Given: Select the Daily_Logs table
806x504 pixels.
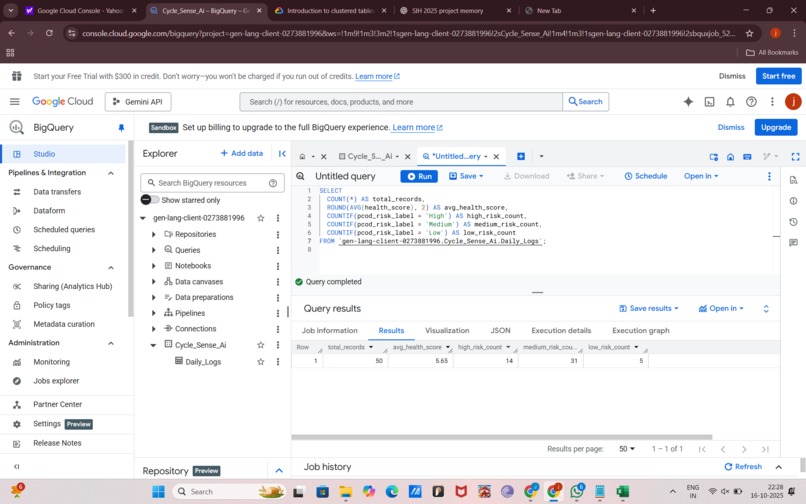Looking at the screenshot, I should coord(203,362).
